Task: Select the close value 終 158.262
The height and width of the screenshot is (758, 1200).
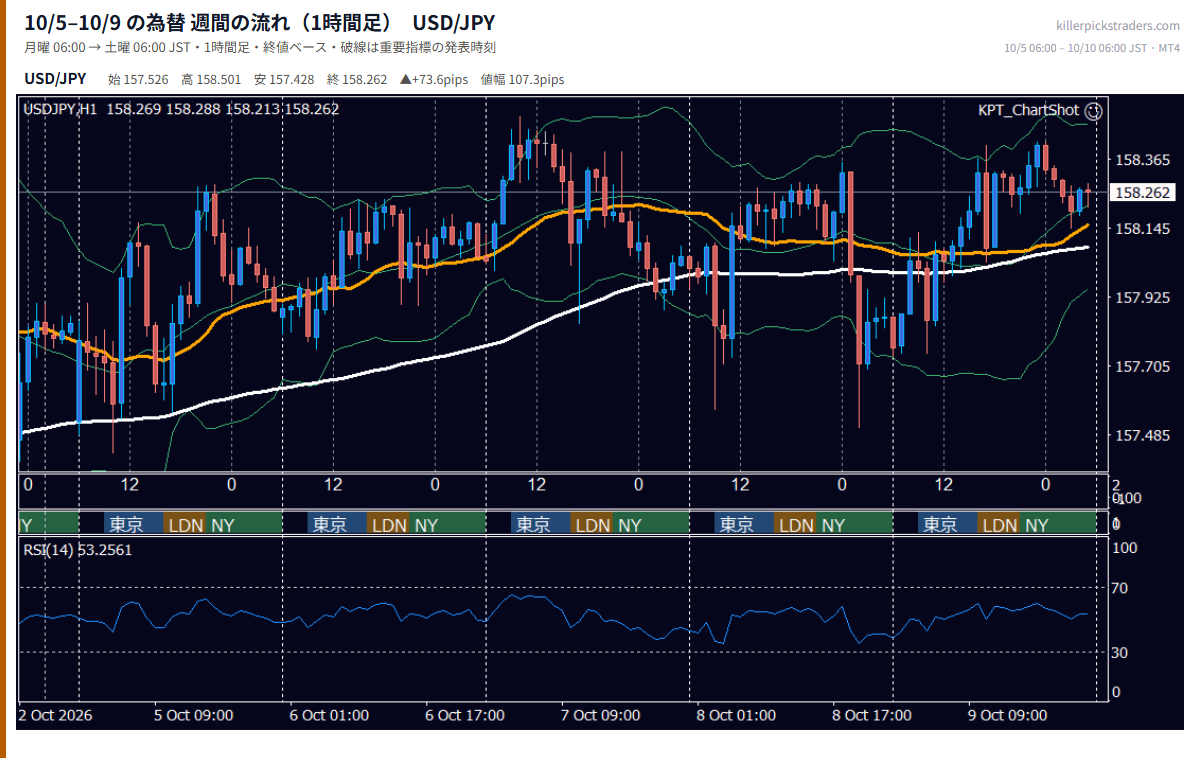Action: pyautogui.click(x=358, y=80)
